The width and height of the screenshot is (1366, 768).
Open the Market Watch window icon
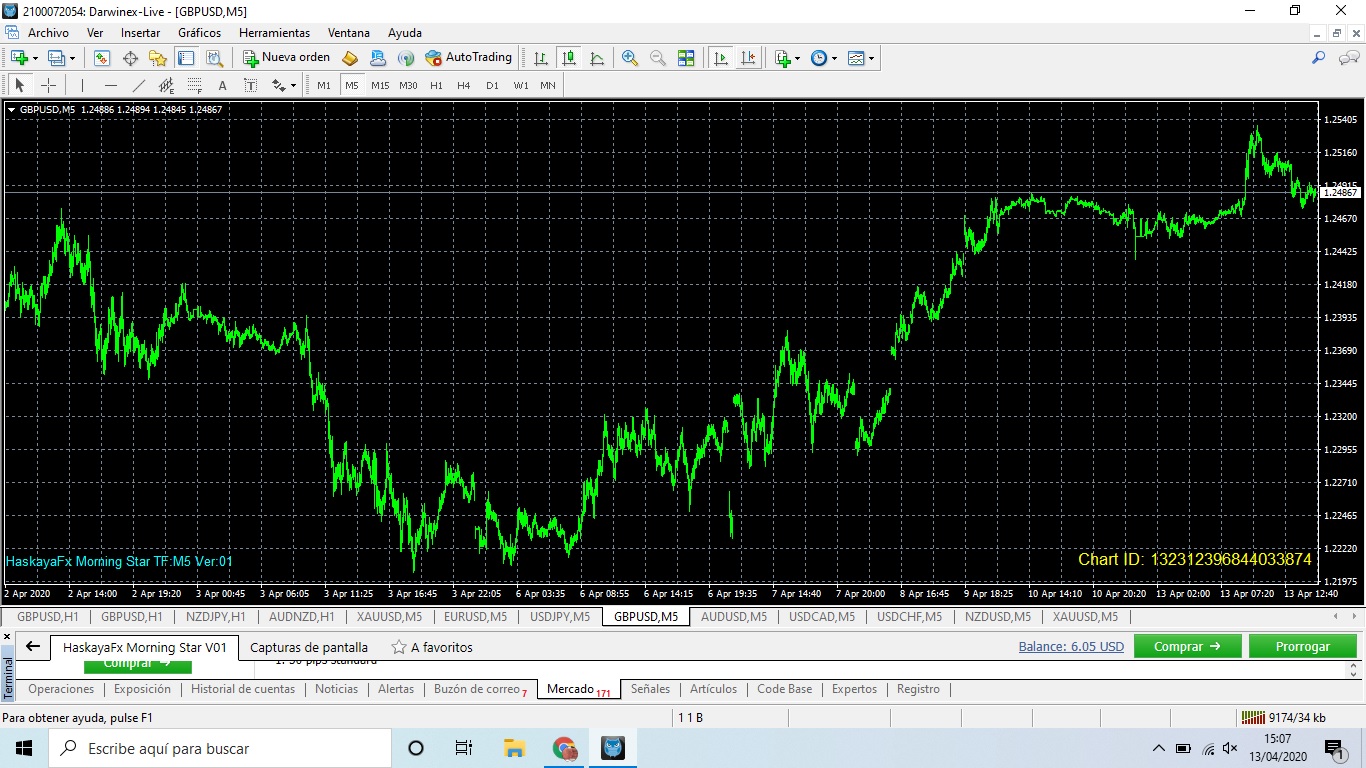coord(102,58)
